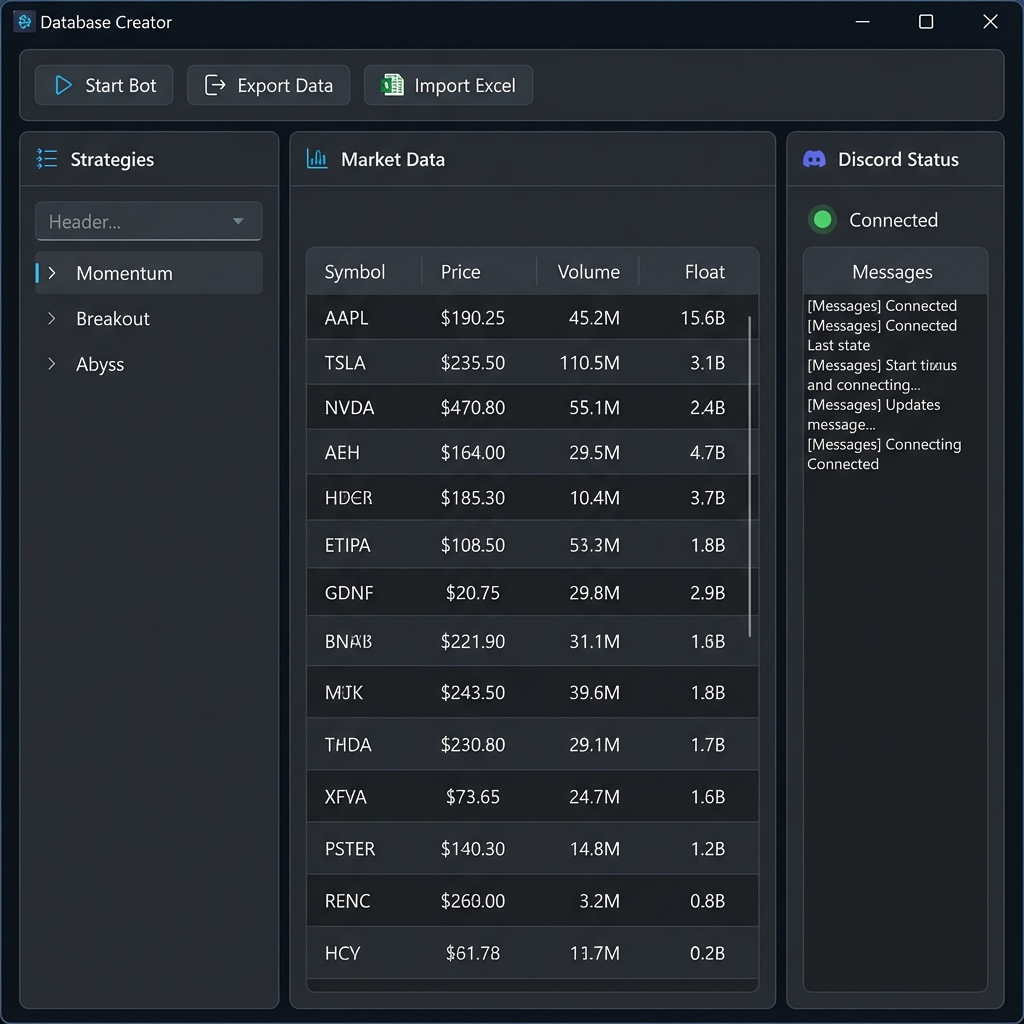Screen dimensions: 1024x1024
Task: Click price $73.65 for XFVA
Action: click(473, 797)
